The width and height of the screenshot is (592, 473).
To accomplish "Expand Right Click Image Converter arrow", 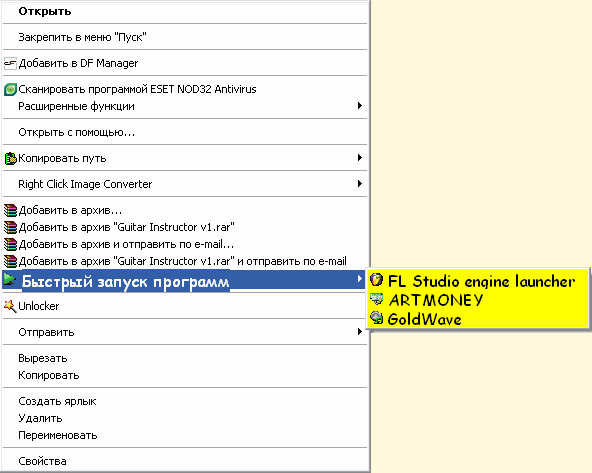I will [x=360, y=184].
